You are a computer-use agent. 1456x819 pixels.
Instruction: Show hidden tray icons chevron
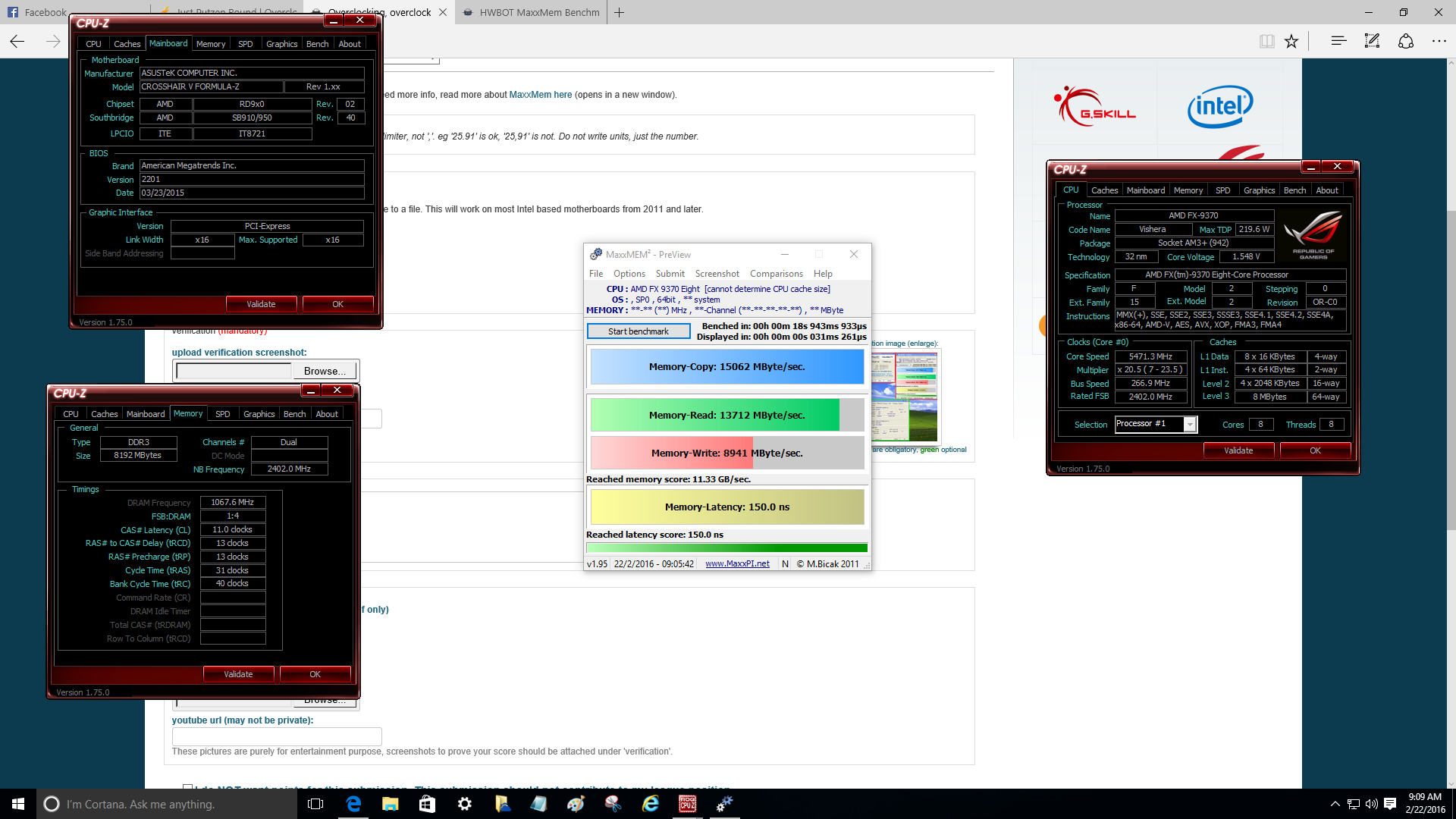pos(1335,804)
